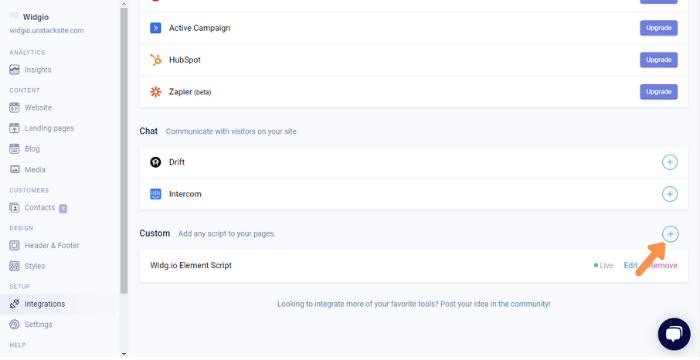
Task: Add the Drift chat integration
Action: (x=669, y=162)
